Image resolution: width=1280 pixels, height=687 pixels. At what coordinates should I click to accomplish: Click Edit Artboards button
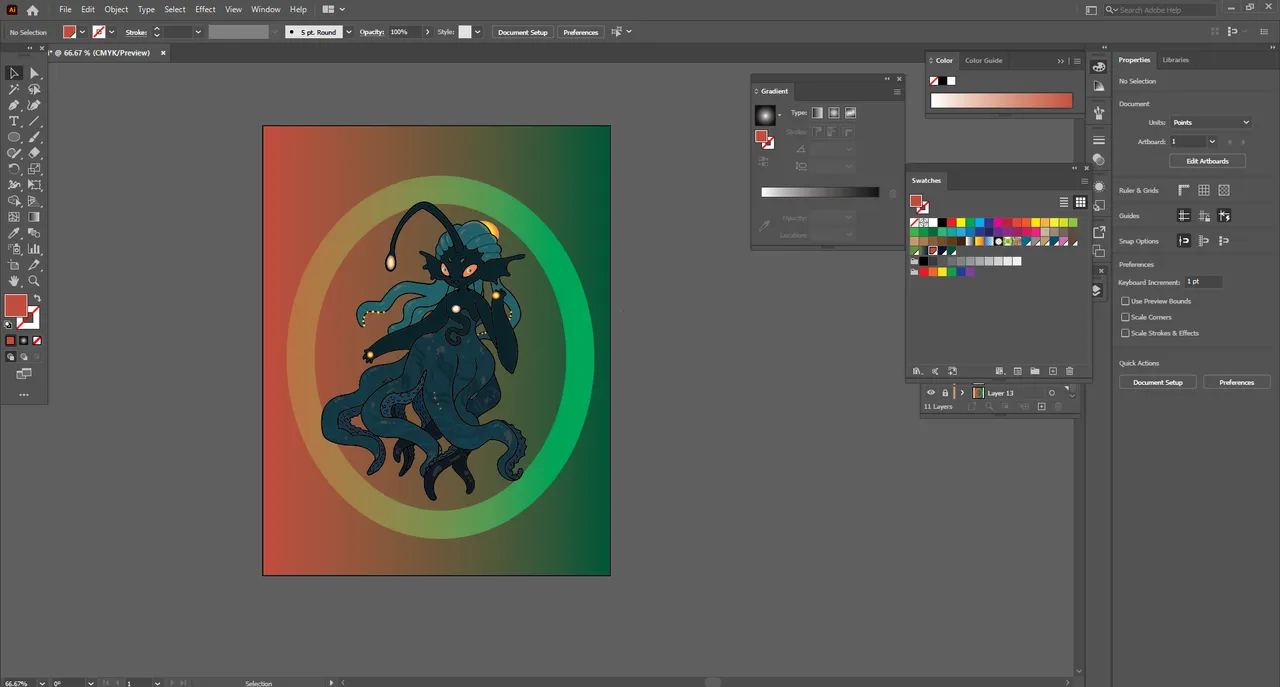[1207, 161]
